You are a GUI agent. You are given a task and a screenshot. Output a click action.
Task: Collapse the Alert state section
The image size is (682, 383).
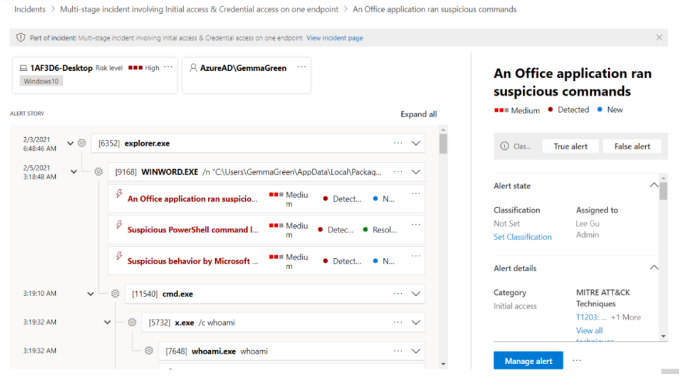pyautogui.click(x=654, y=185)
